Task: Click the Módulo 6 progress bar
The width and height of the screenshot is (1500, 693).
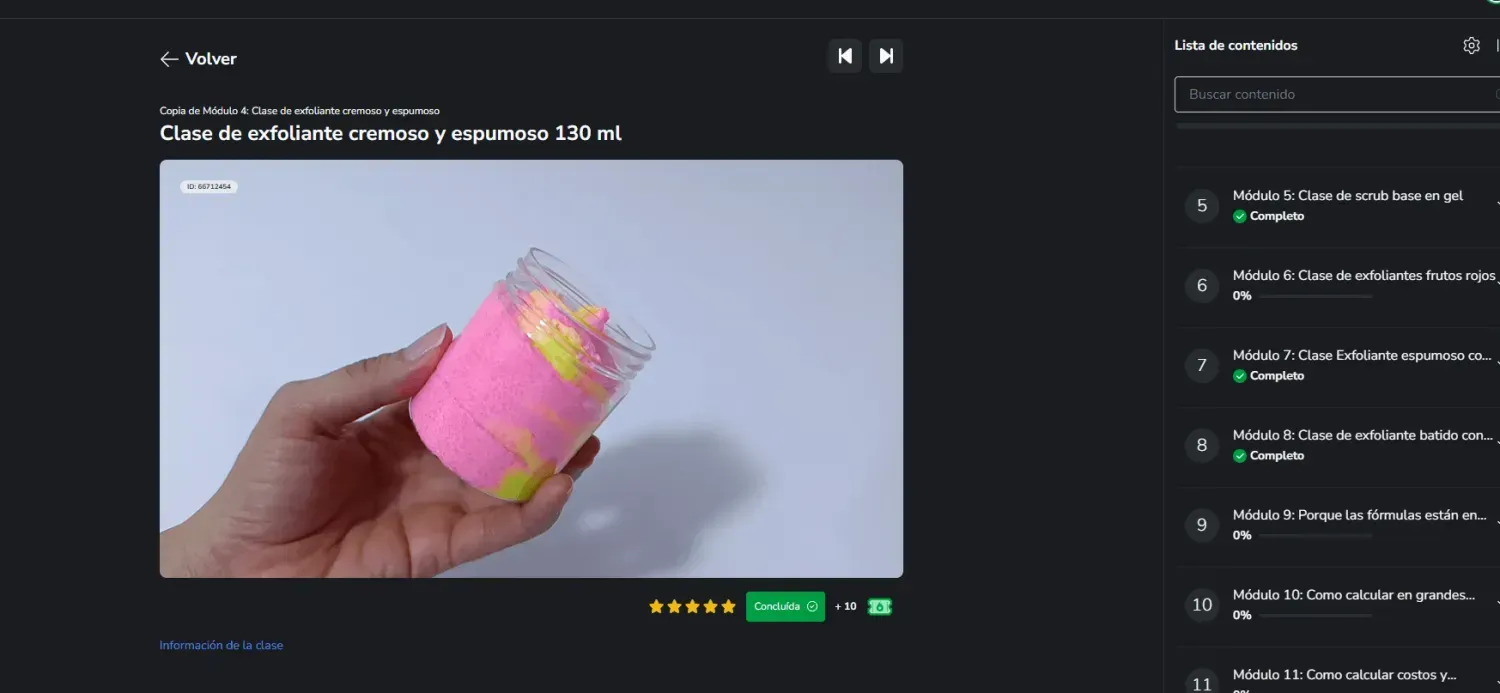Action: click(x=1316, y=296)
